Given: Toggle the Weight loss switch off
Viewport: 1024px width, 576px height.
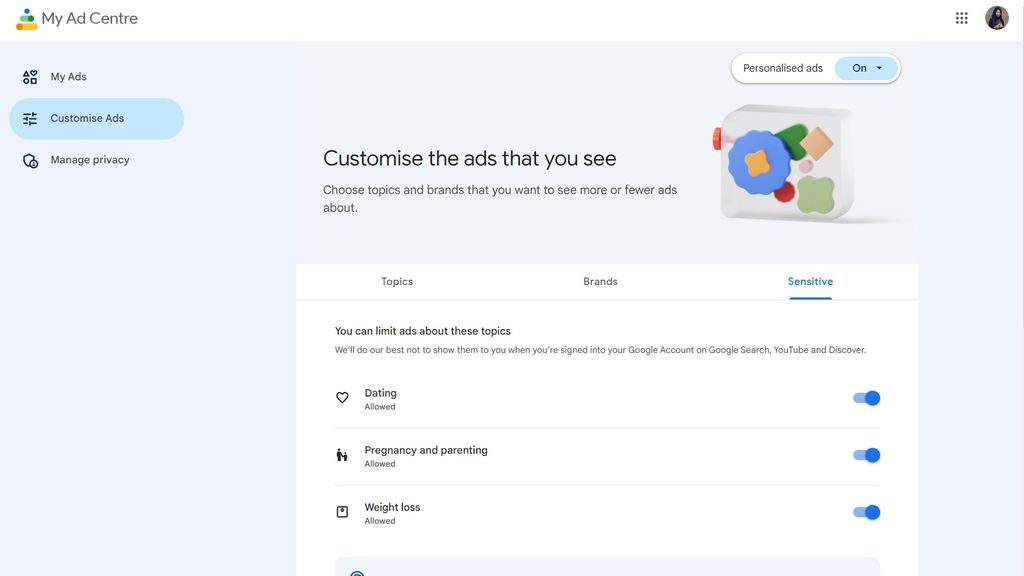Looking at the screenshot, I should (865, 511).
